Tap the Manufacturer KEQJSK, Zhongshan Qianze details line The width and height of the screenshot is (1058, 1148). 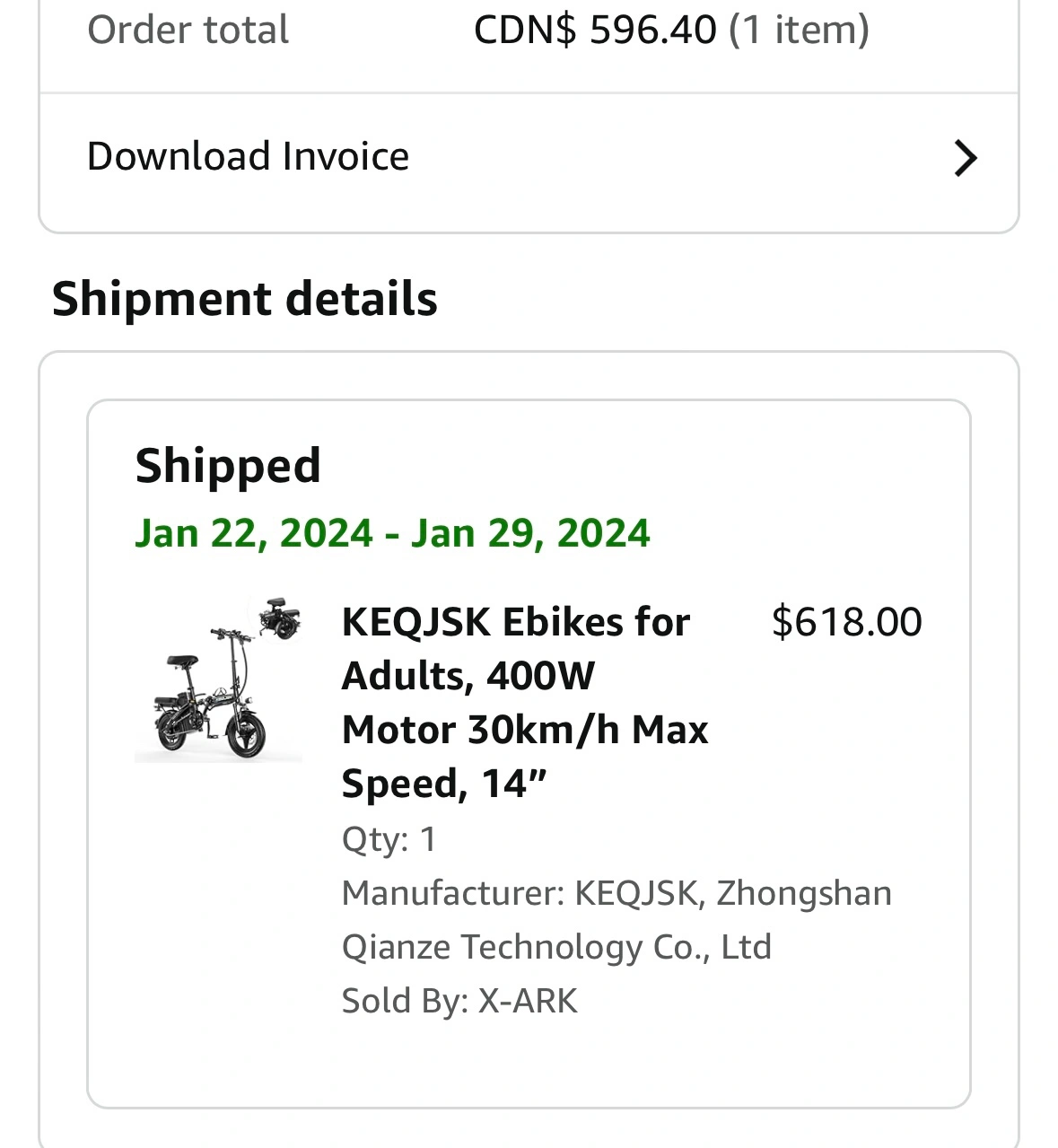coord(616,920)
